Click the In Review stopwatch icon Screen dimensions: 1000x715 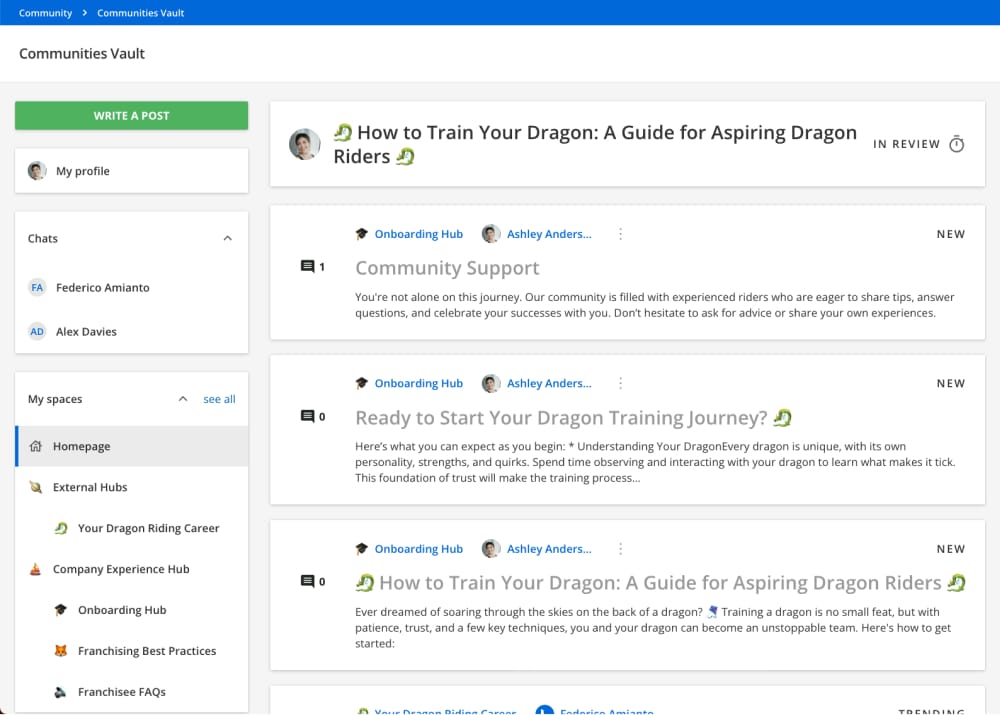point(956,144)
